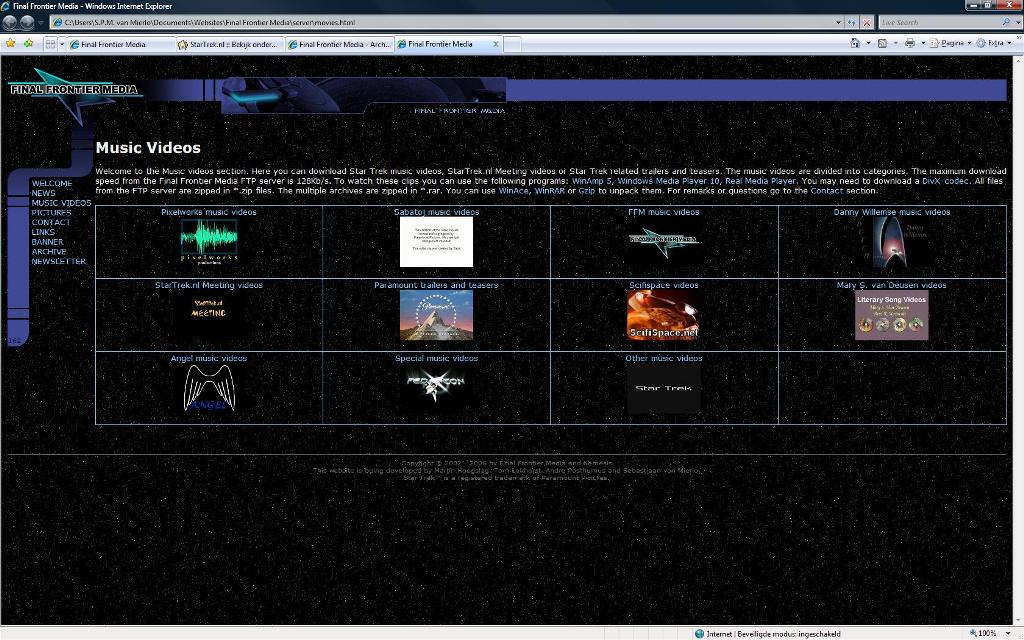Open the Favorites Center star icon
The width and height of the screenshot is (1024, 640).
[10, 44]
